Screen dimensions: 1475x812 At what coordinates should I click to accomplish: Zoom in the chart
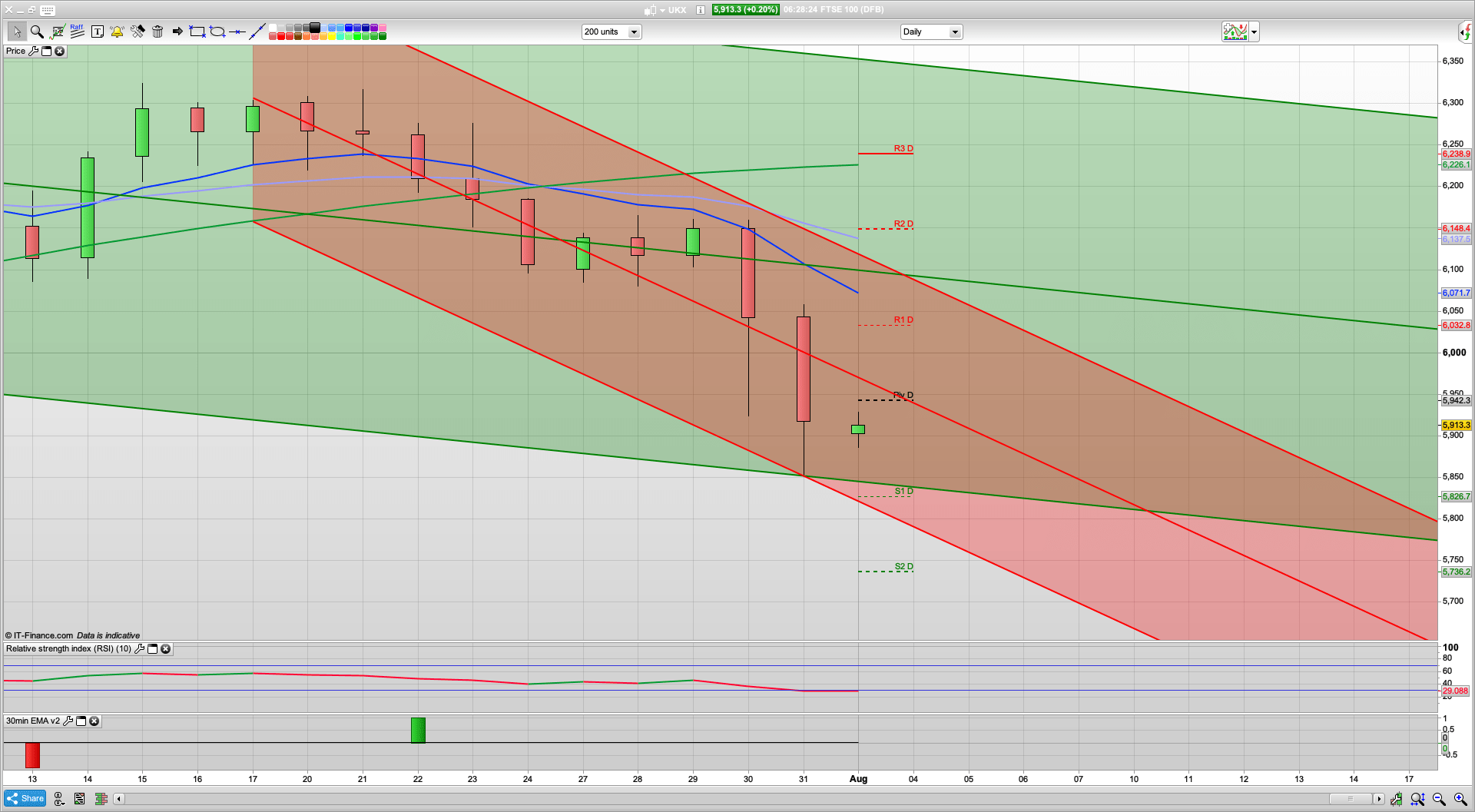click(1460, 799)
